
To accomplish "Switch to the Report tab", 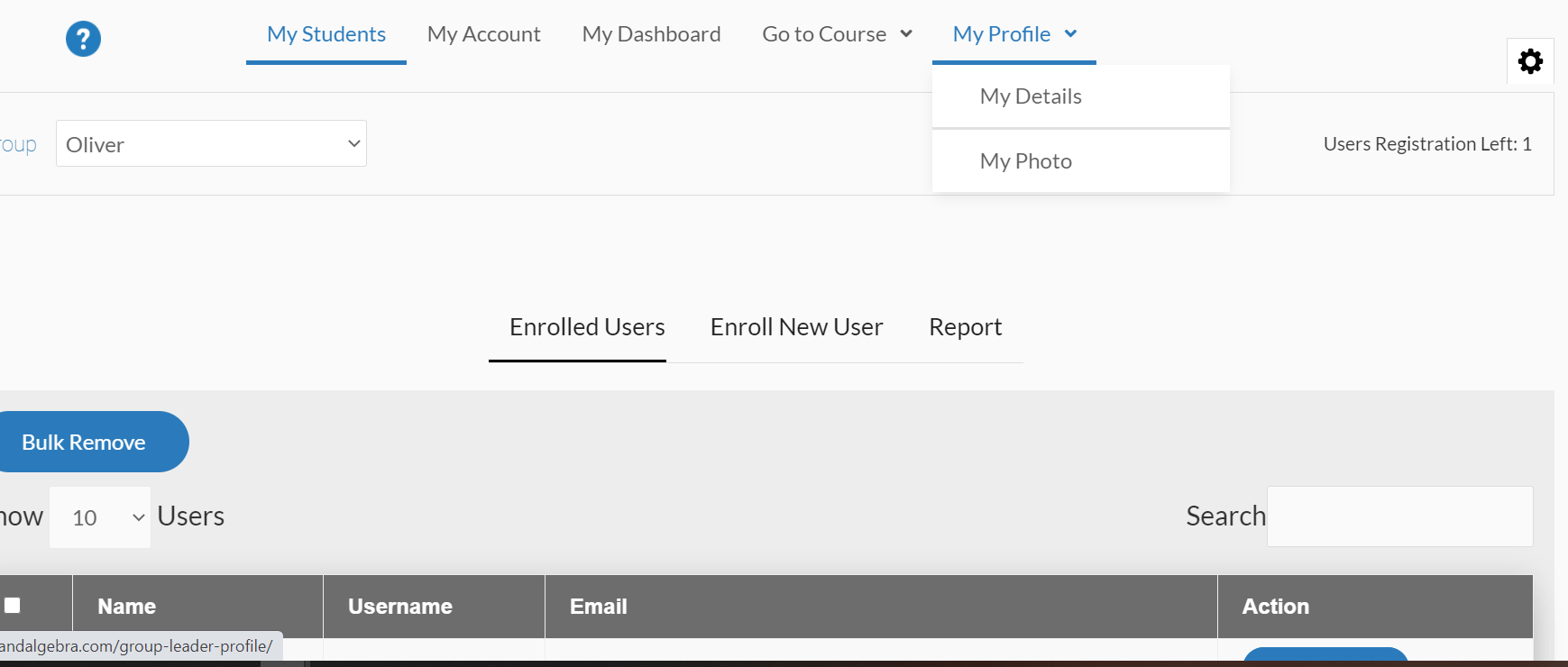I will click(x=965, y=327).
